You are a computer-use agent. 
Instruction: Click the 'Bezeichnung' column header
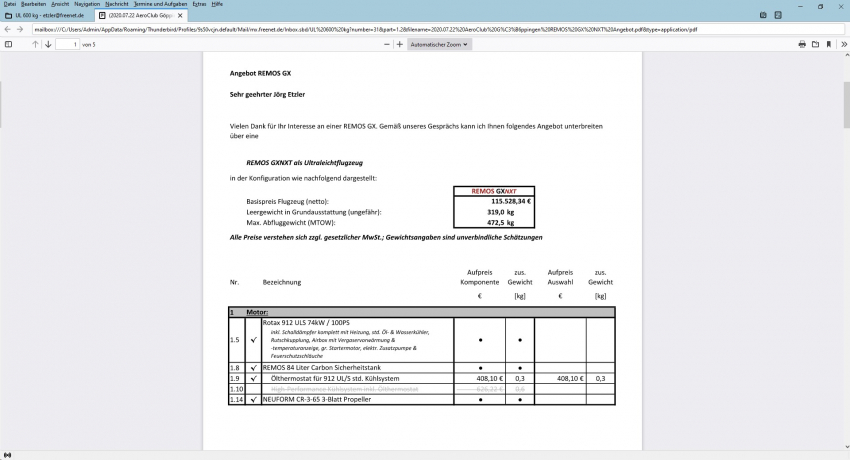[281, 282]
